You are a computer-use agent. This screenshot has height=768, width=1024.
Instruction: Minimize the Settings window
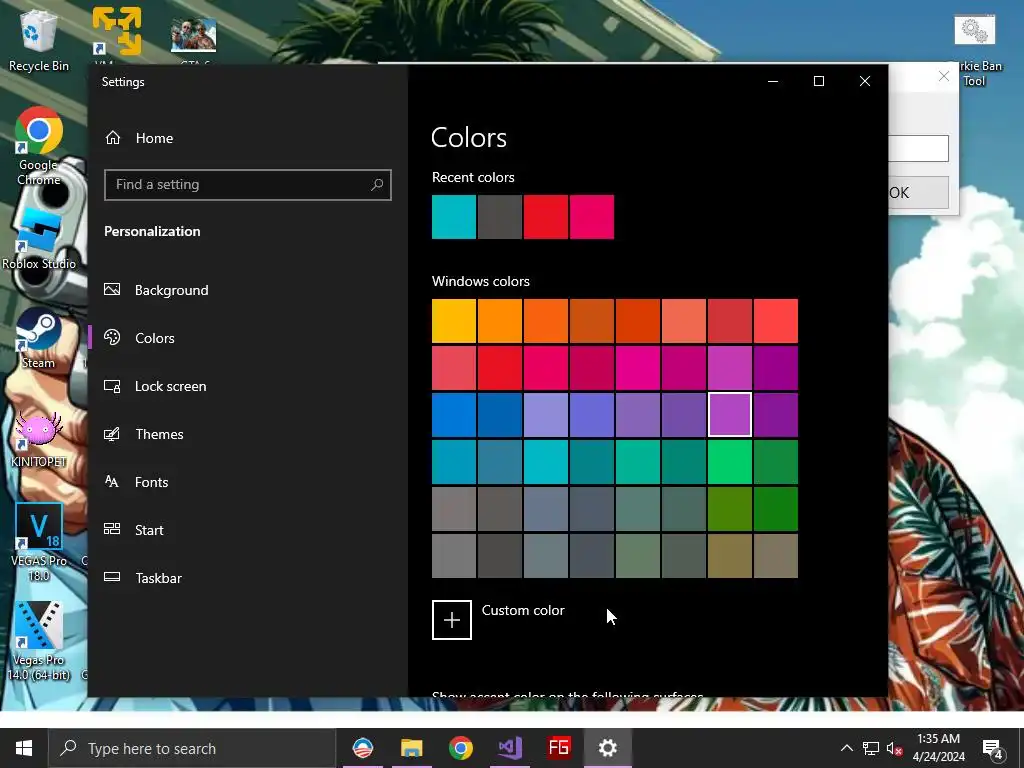coord(773,81)
